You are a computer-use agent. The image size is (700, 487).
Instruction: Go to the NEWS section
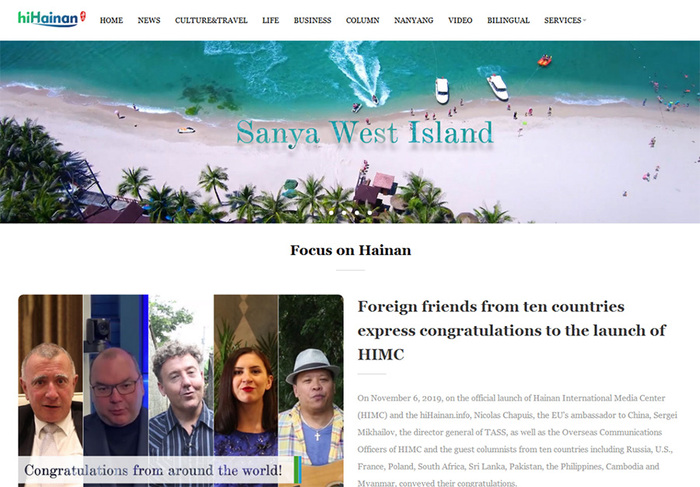click(x=149, y=21)
